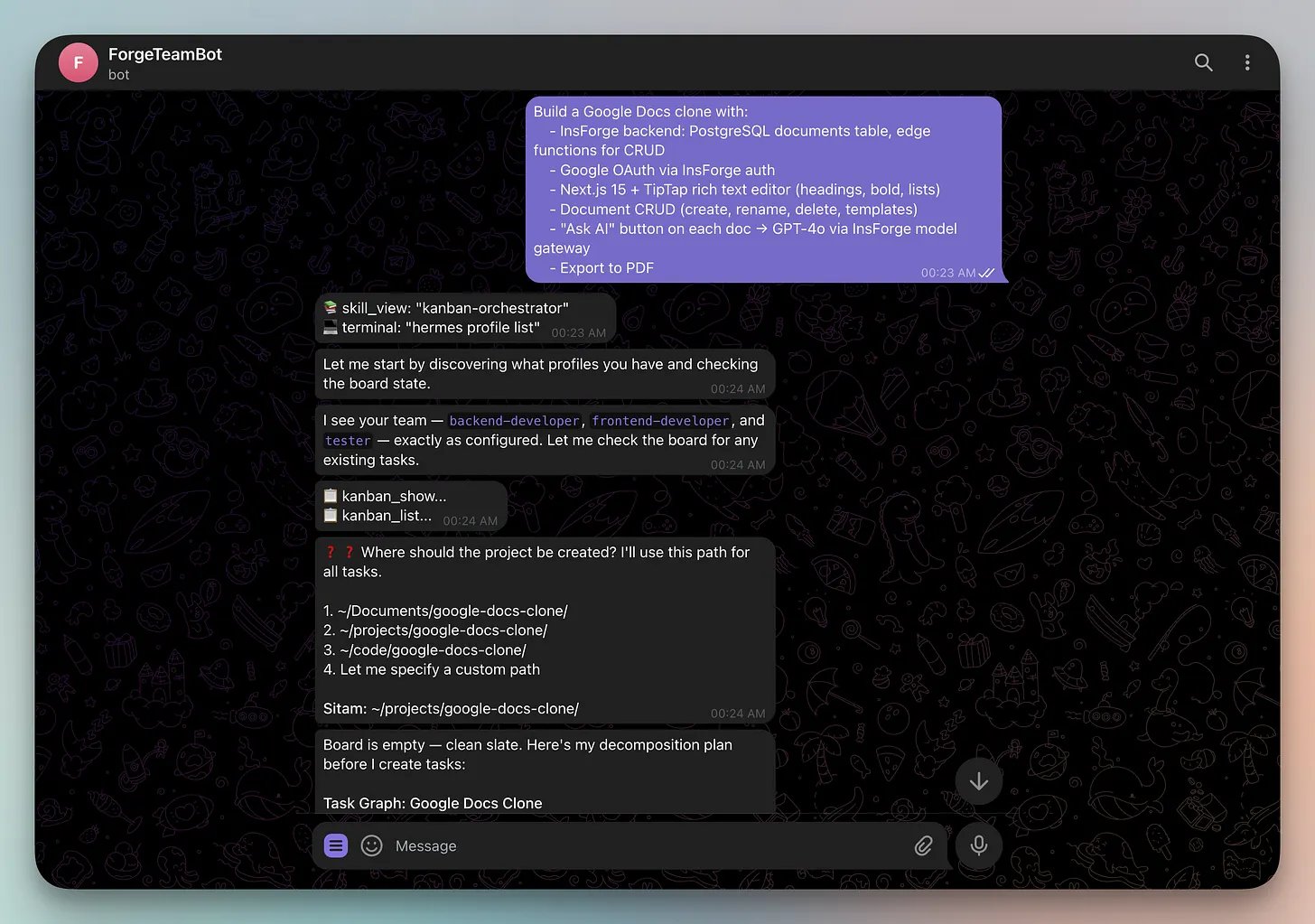
Task: Click the tester code tag
Action: pos(348,441)
